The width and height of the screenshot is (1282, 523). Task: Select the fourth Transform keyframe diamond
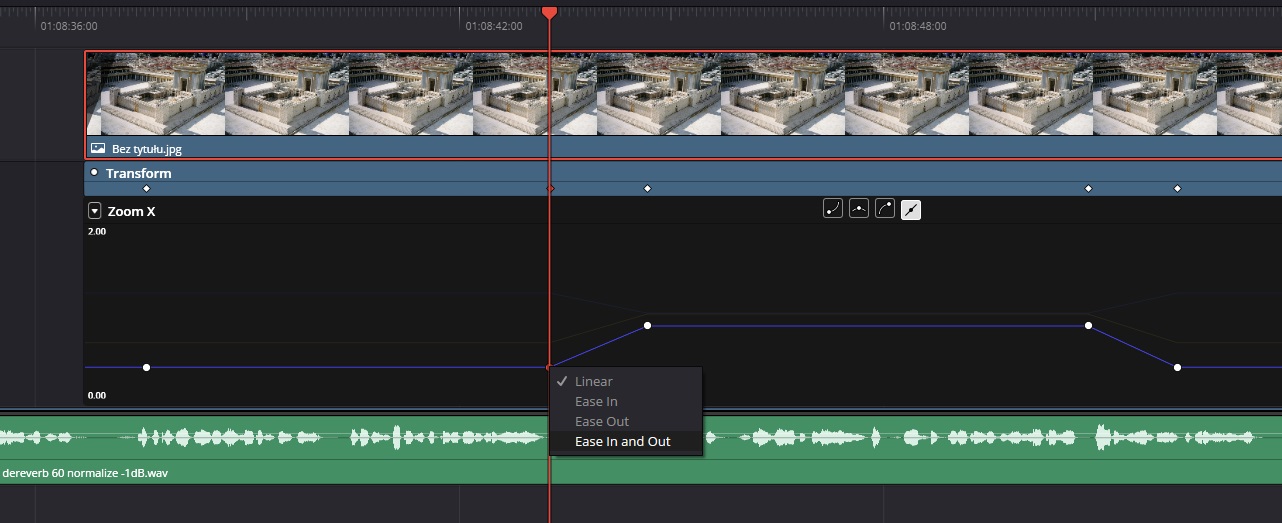click(1089, 188)
